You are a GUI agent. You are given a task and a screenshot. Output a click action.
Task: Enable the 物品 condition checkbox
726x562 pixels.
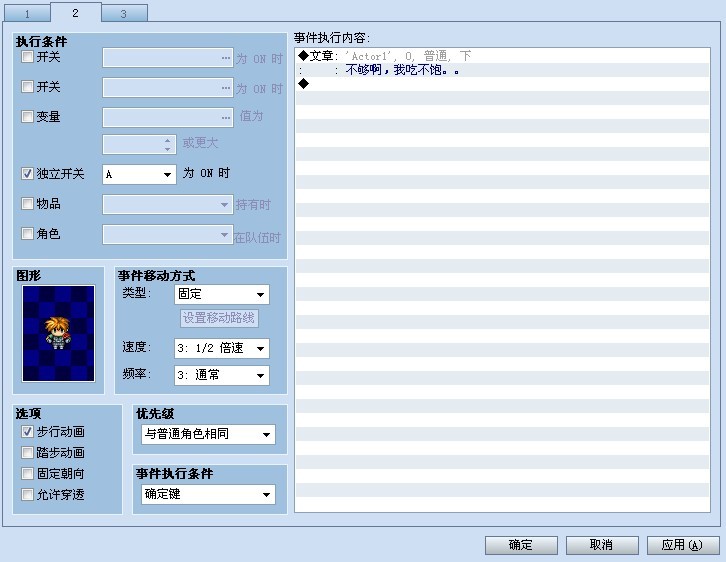(27, 203)
